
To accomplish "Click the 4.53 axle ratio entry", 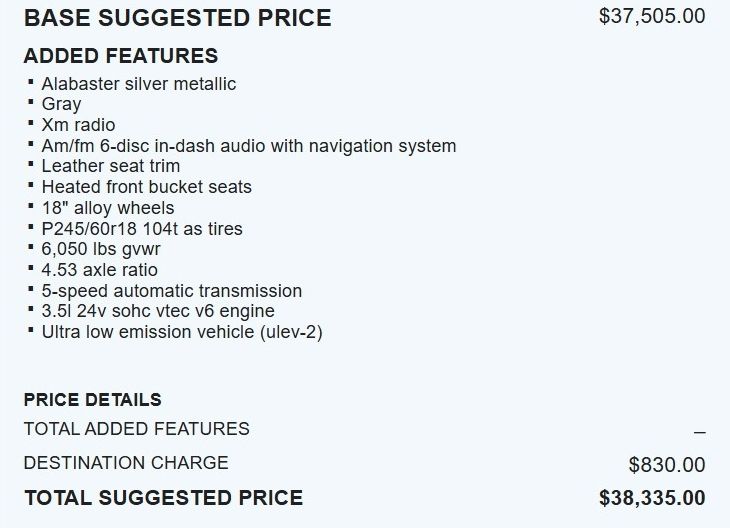I will click(99, 270).
